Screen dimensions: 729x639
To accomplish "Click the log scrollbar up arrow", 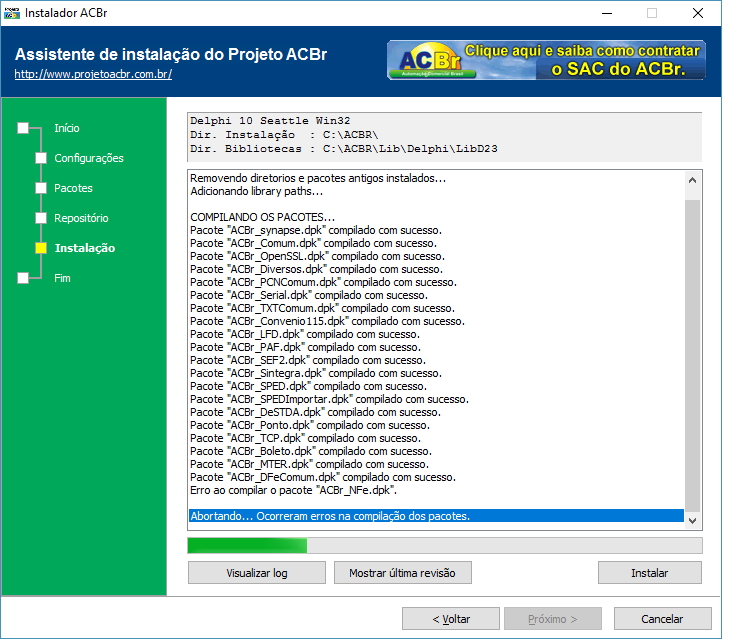I will tap(692, 180).
